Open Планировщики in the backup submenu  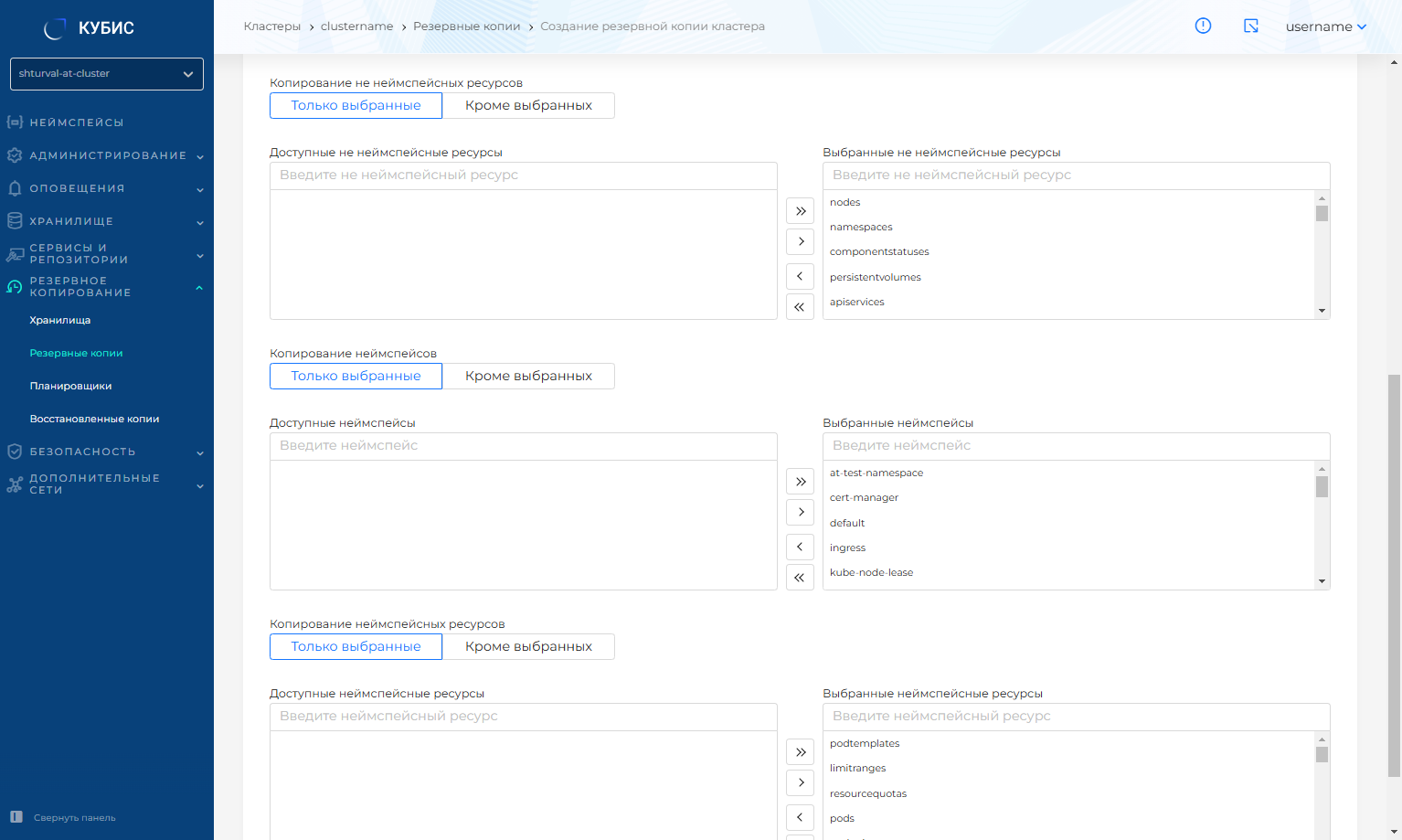tap(70, 386)
